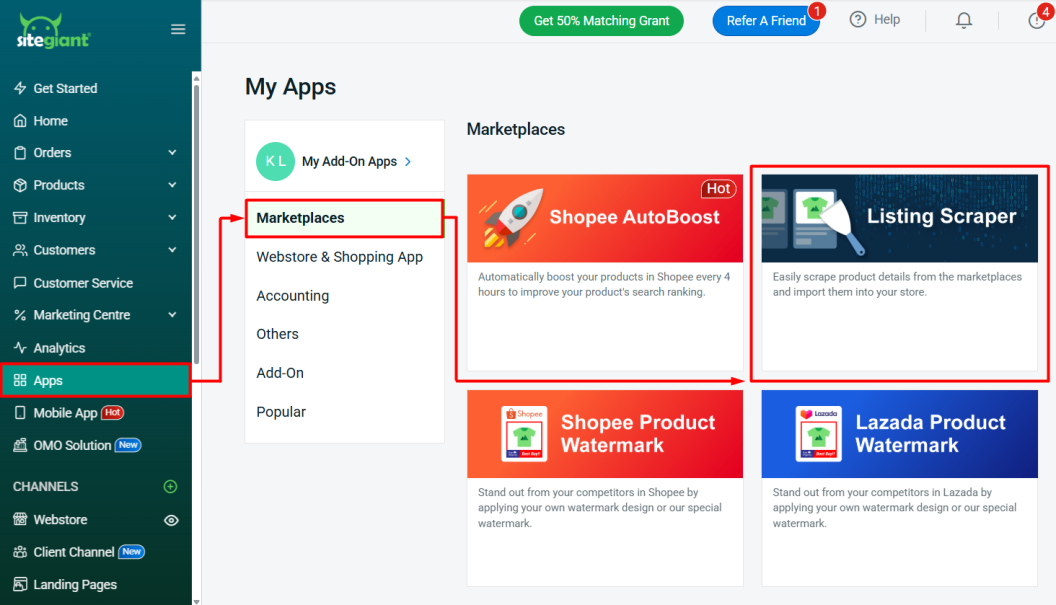Click the Shopee AutoBoost description text
Screen dimensions: 1056x605
click(604, 284)
